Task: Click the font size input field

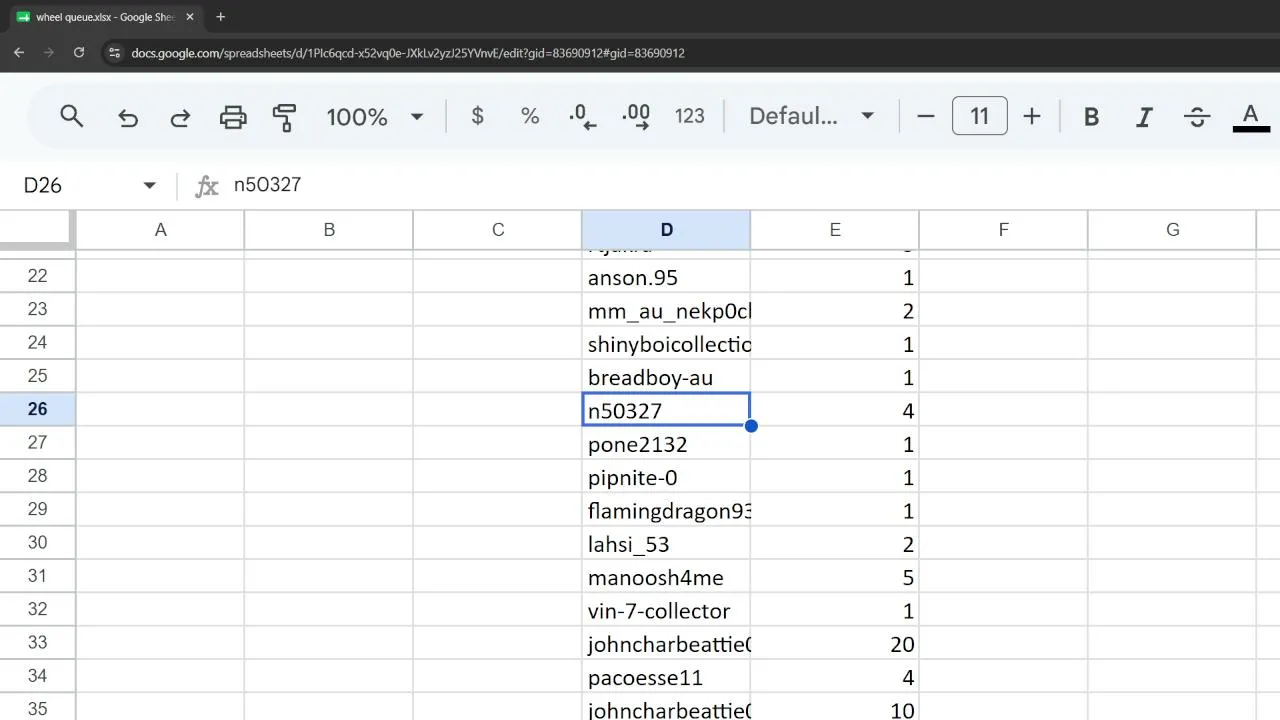Action: pyautogui.click(x=980, y=116)
